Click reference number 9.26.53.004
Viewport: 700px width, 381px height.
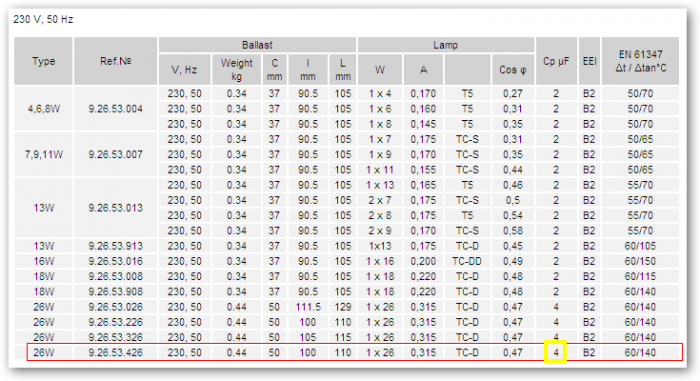115,109
